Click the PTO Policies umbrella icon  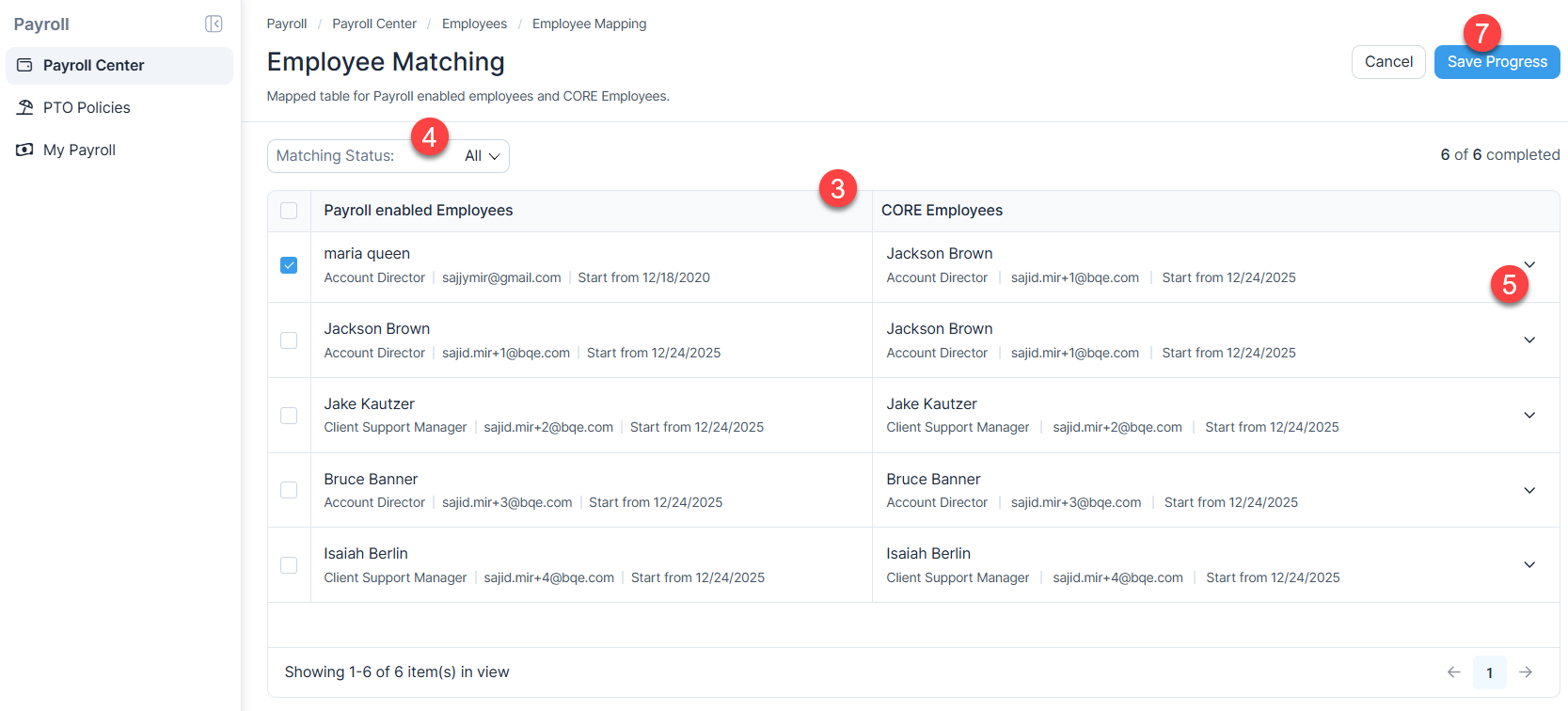(25, 107)
